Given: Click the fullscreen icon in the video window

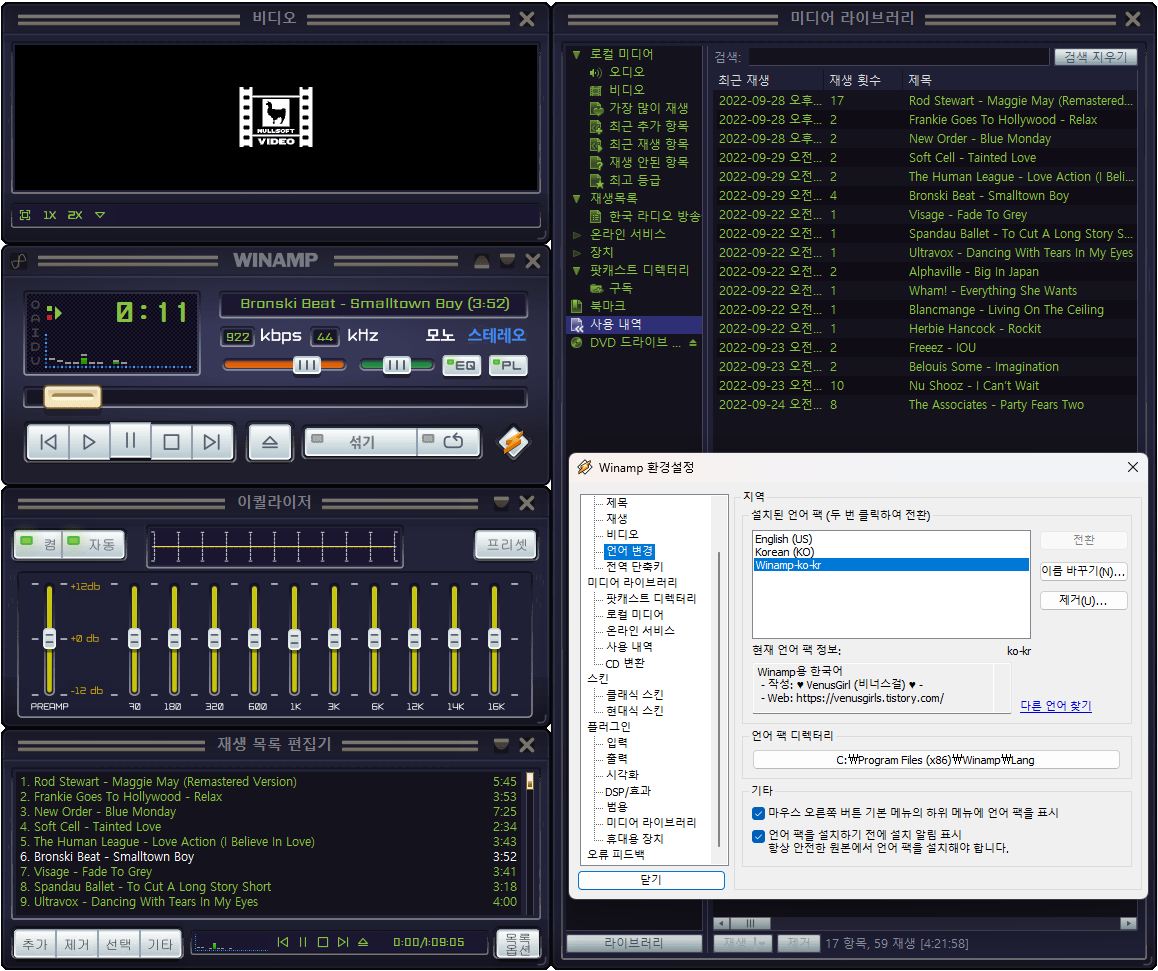Looking at the screenshot, I should tap(24, 214).
